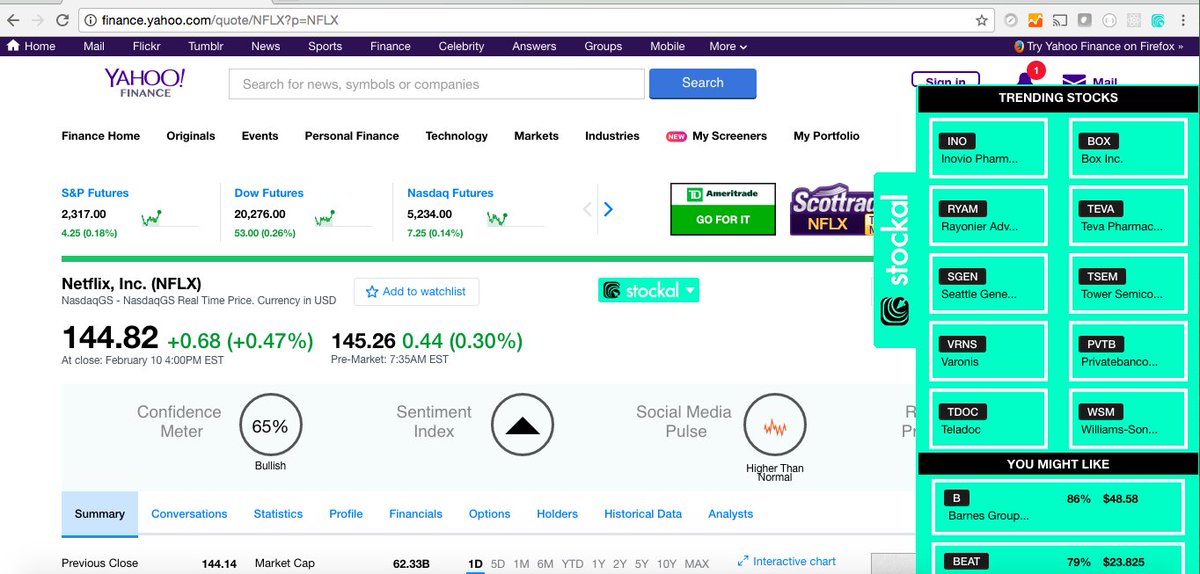Click the Mail envelope icon
Screen dimensions: 1200x574
[1074, 81]
